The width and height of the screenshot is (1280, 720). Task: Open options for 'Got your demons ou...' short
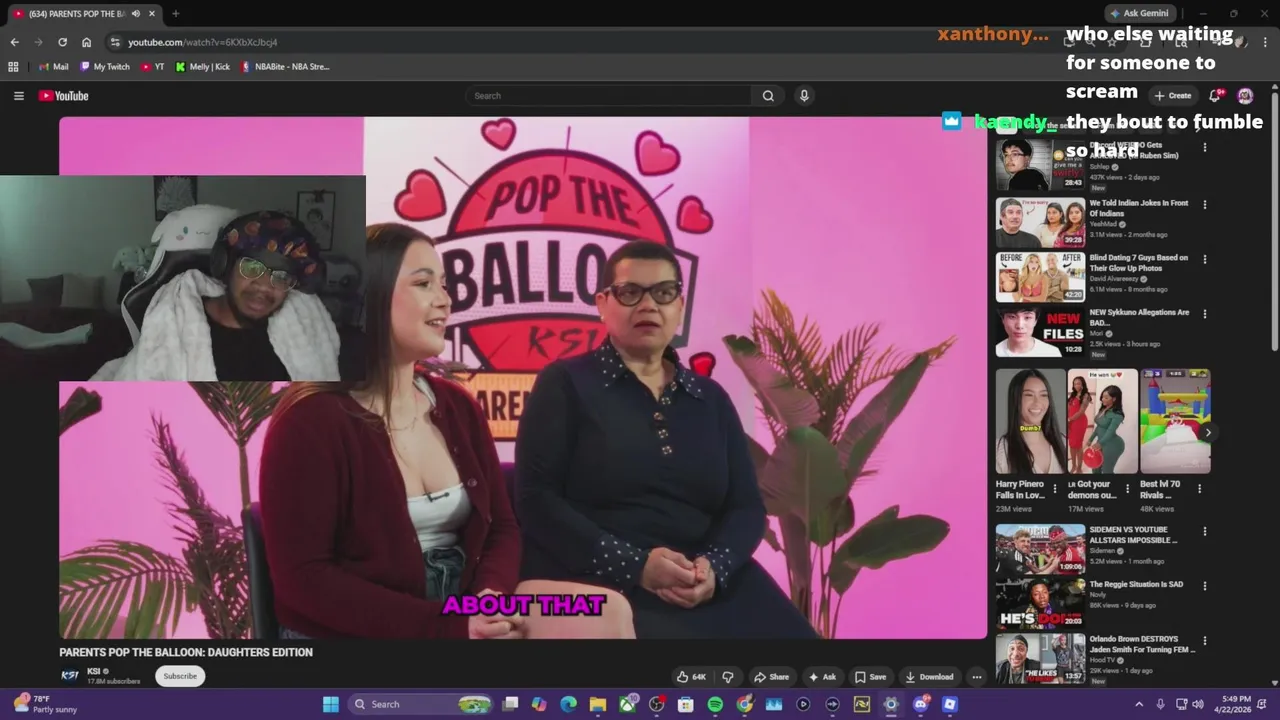tap(1127, 489)
